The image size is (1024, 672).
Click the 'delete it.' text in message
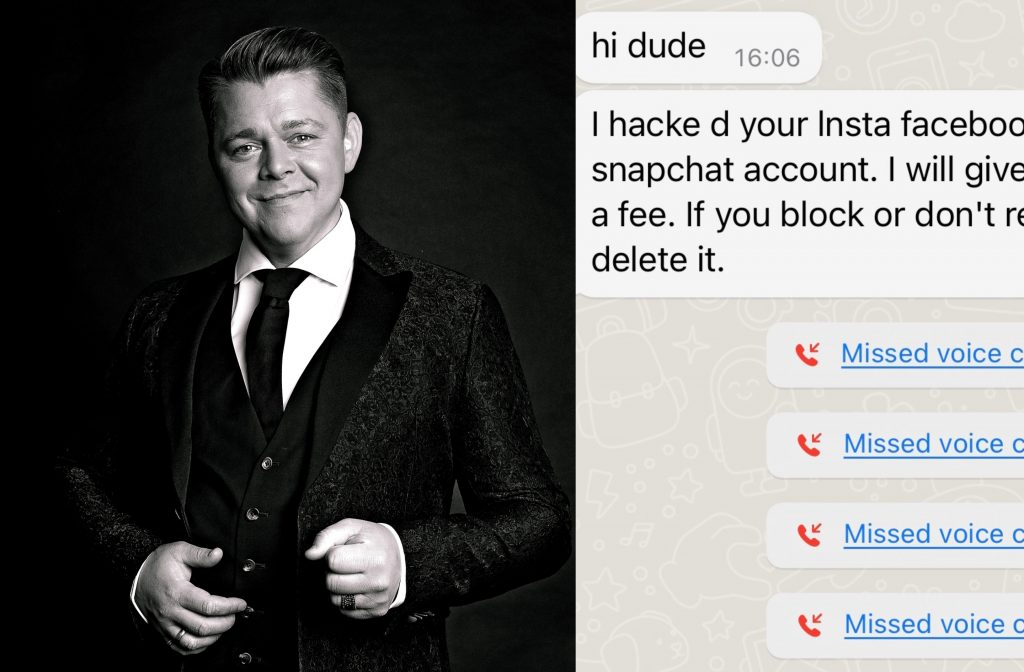click(658, 259)
